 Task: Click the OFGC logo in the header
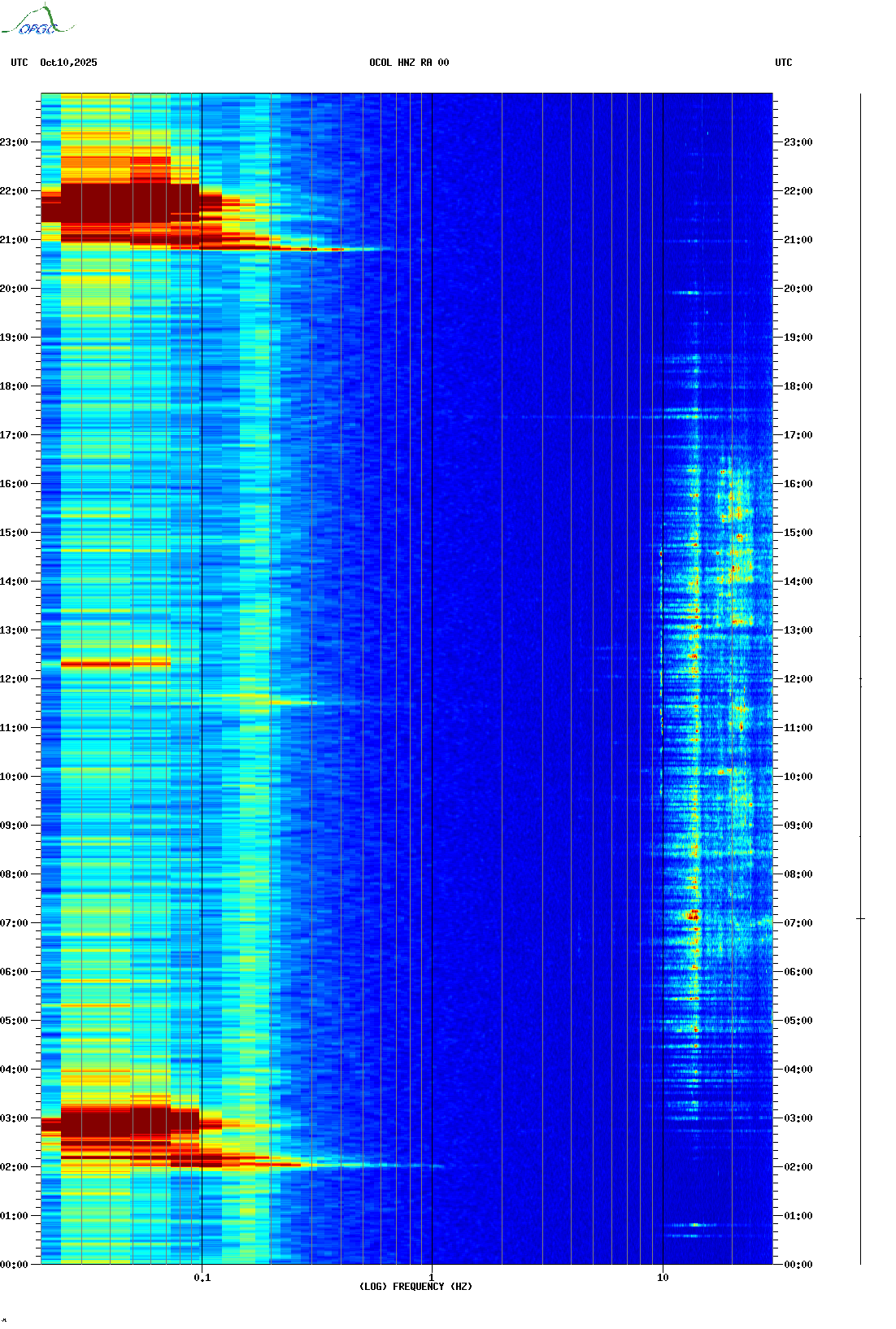(x=37, y=20)
